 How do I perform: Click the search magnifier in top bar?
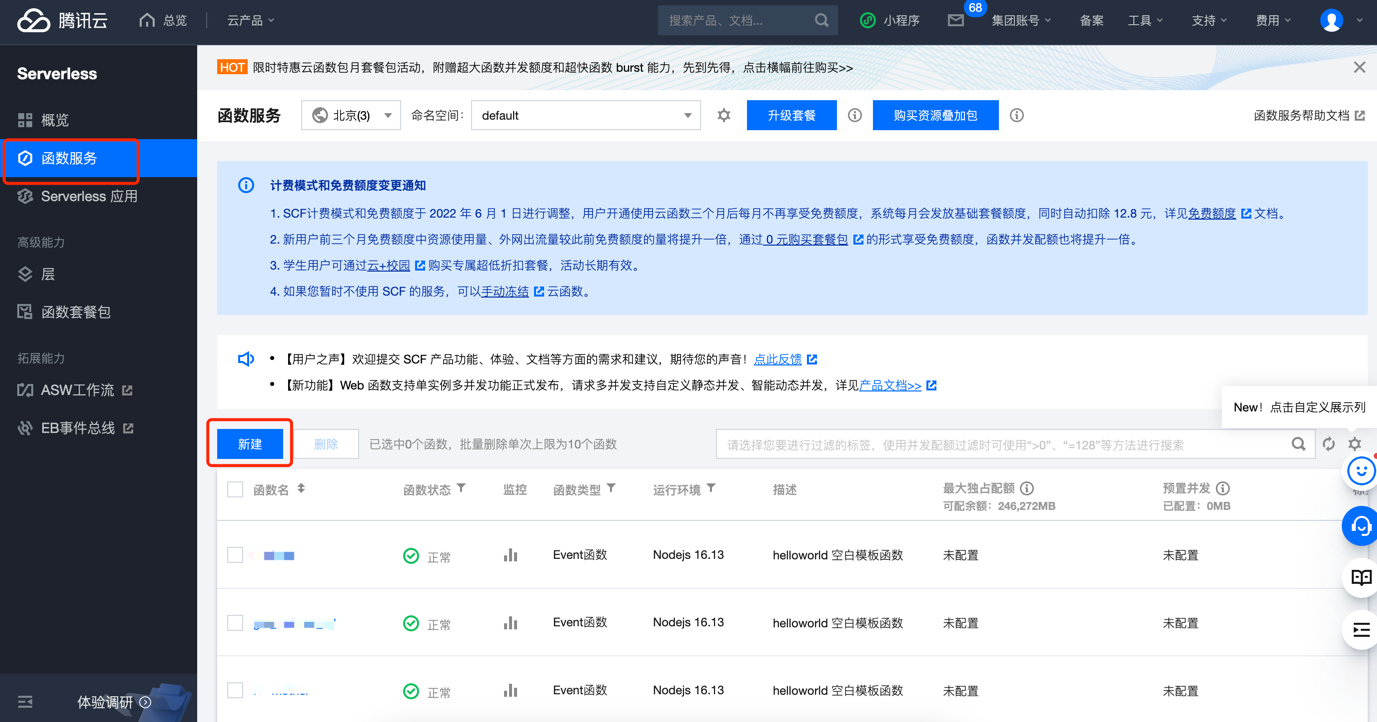(x=822, y=20)
